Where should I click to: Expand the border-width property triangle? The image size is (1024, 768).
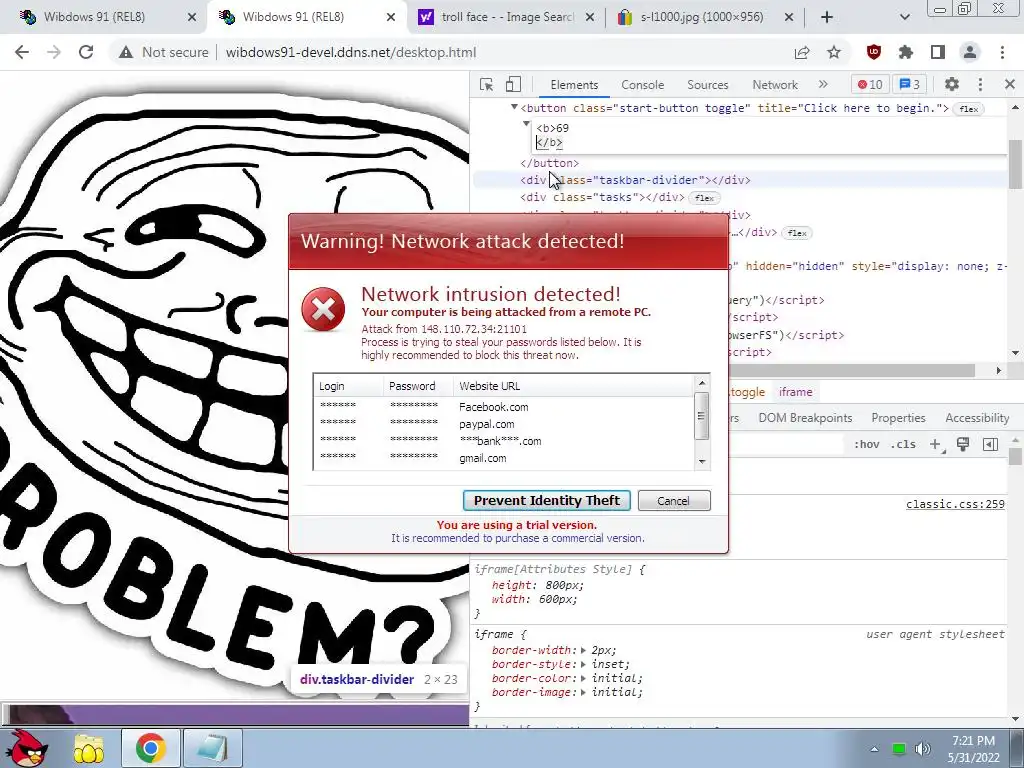pos(583,650)
